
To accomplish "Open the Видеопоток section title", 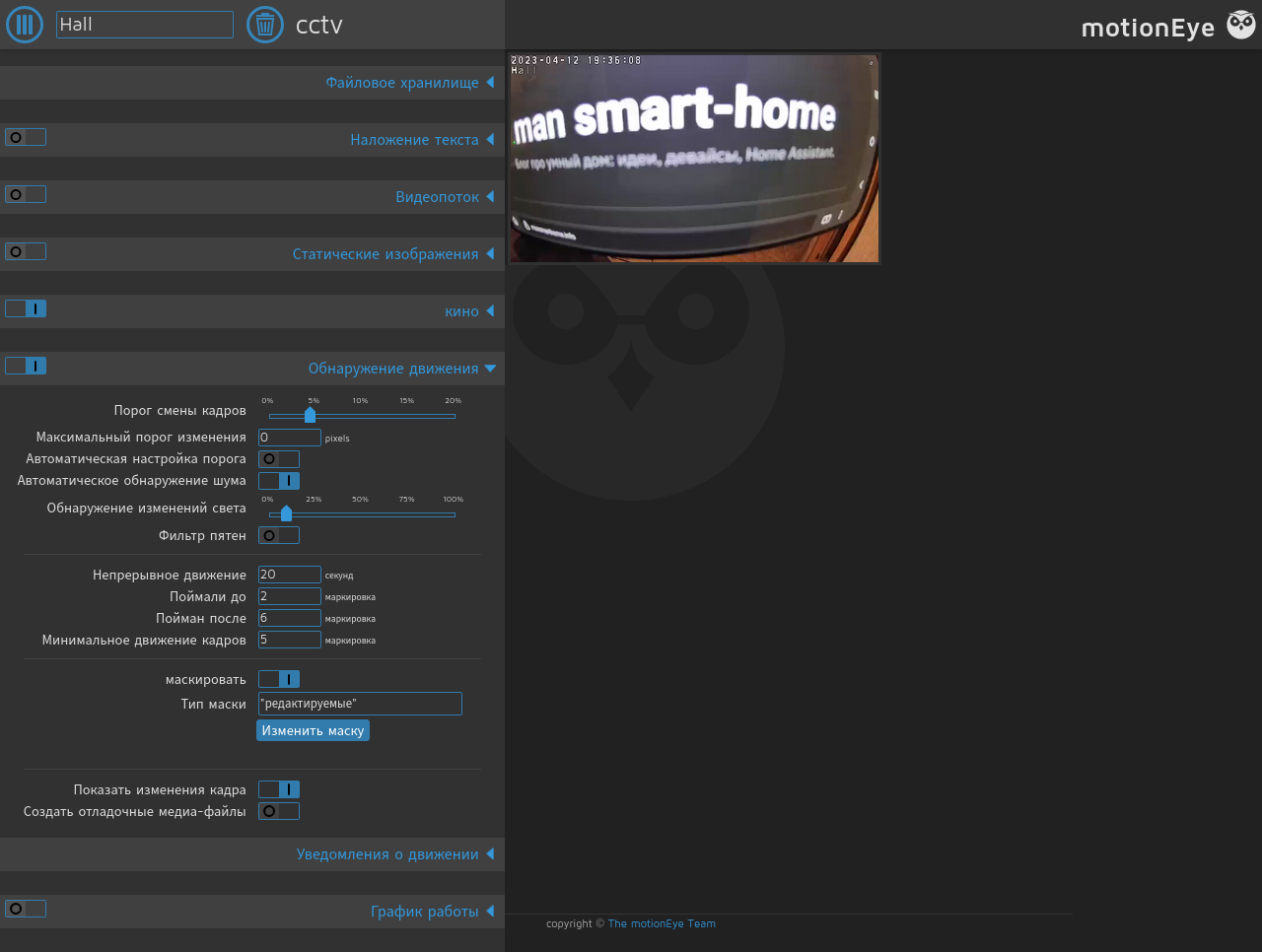I will coord(437,197).
